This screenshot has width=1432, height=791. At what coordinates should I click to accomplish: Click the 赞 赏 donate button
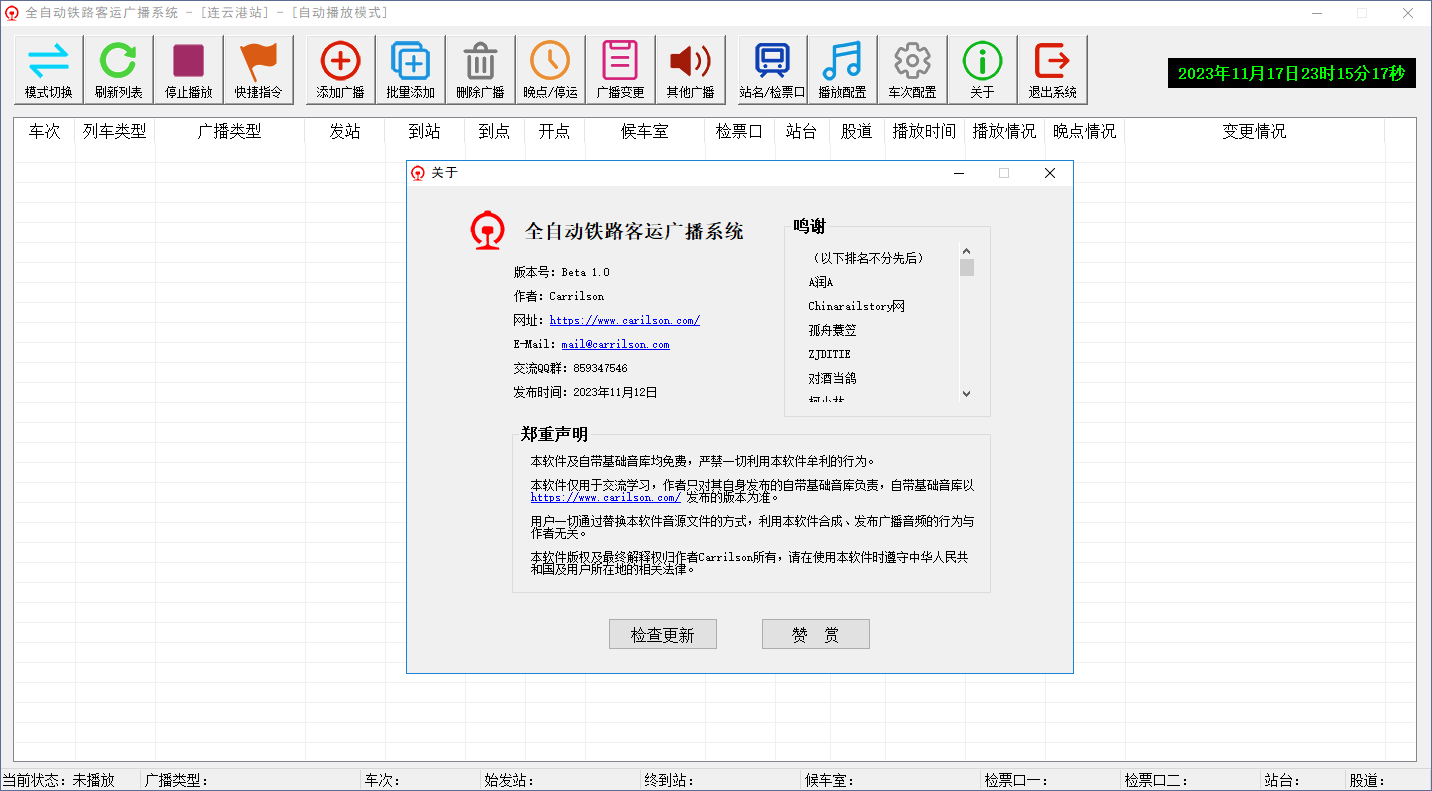[815, 635]
